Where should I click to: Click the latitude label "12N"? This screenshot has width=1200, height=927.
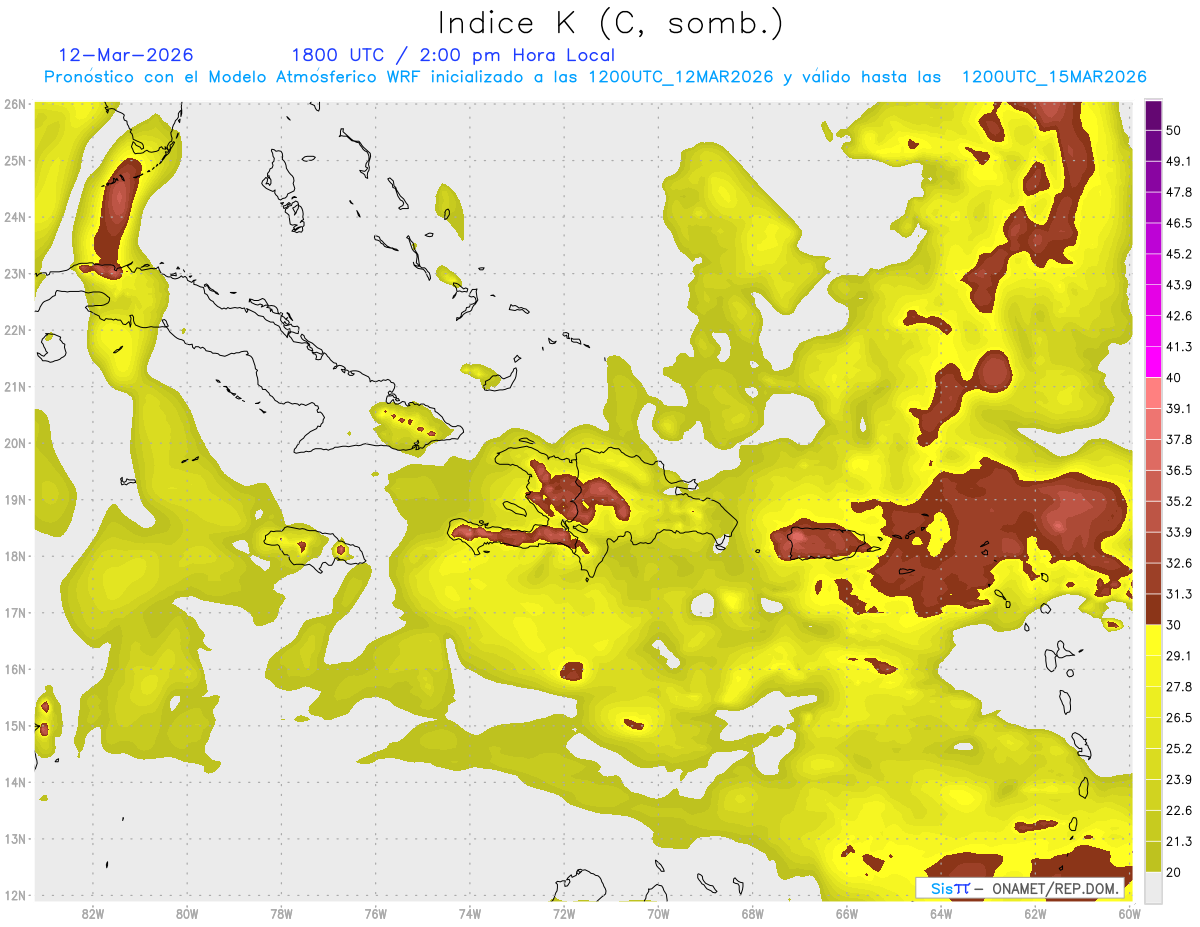click(15, 895)
